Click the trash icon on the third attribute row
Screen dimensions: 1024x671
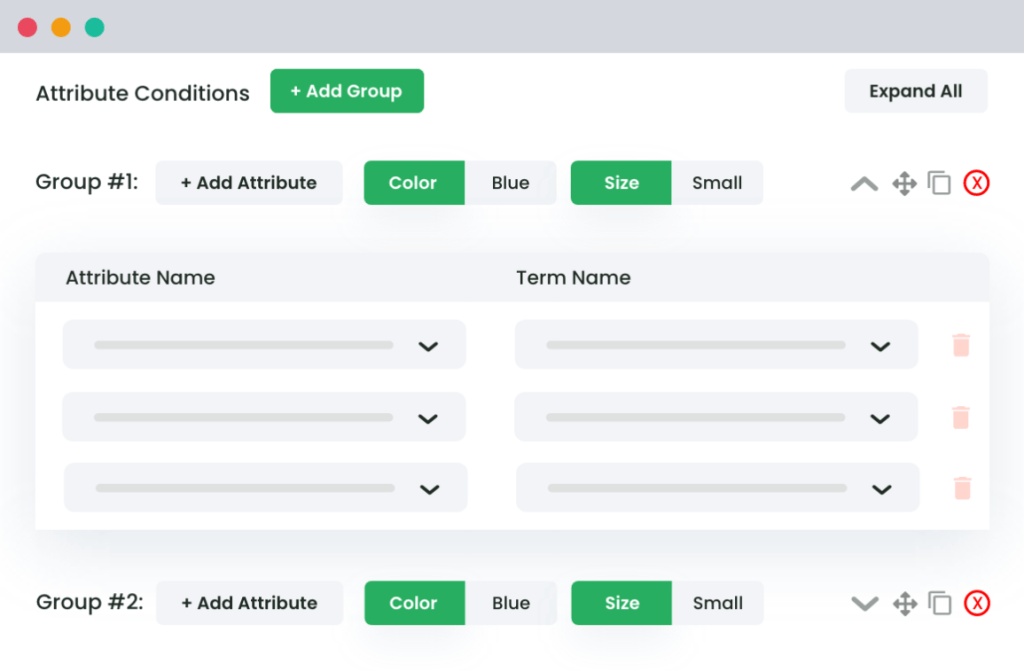click(x=962, y=488)
